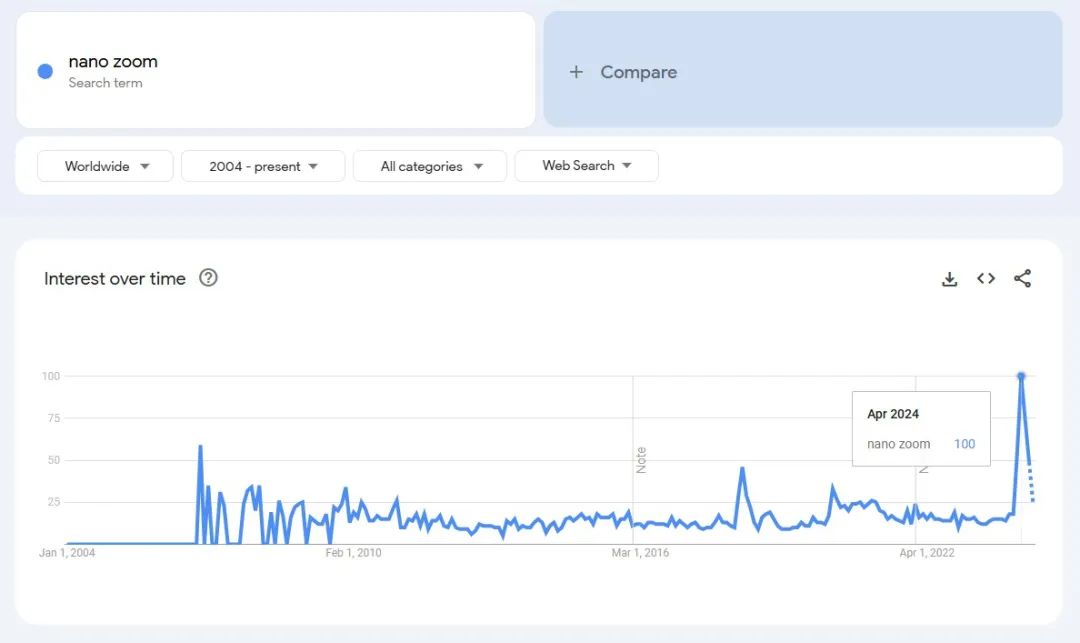Click the Feb 1, 2010 axis label
1080x643 pixels.
tap(353, 553)
